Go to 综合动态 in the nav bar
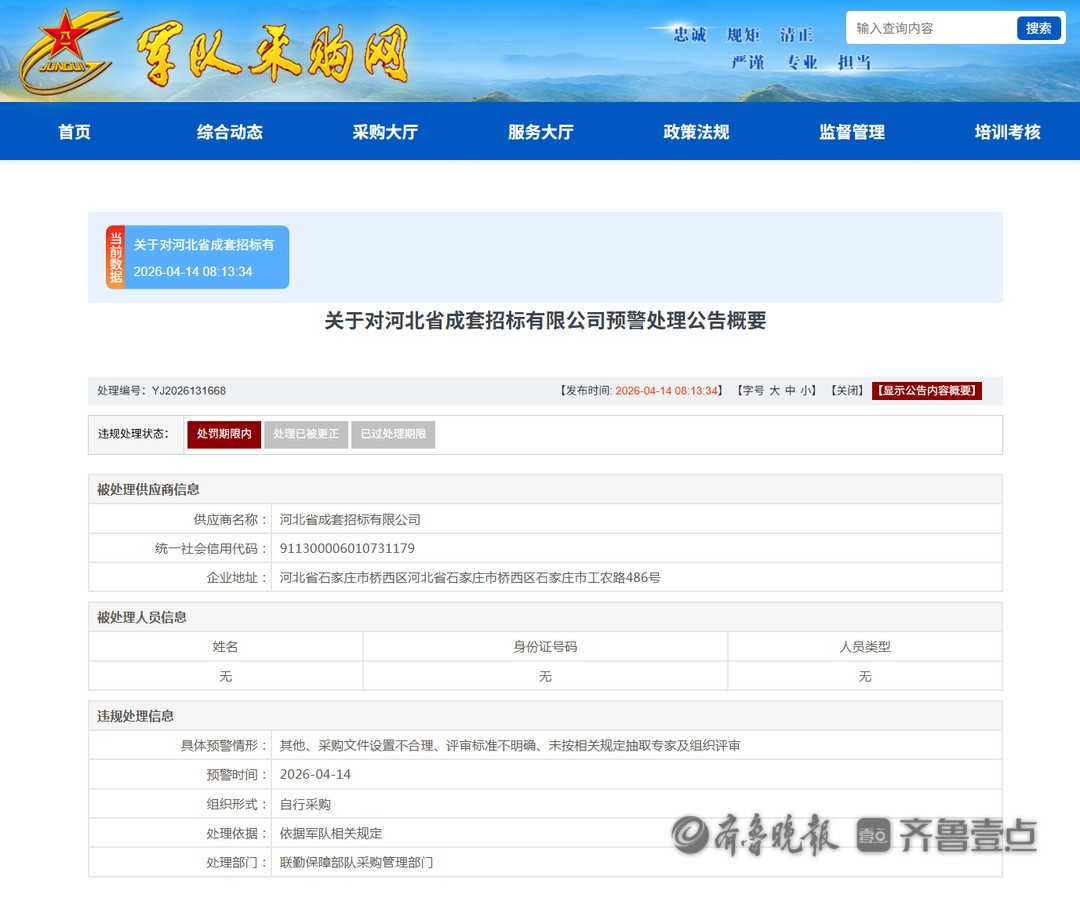The width and height of the screenshot is (1080, 898). (x=230, y=132)
